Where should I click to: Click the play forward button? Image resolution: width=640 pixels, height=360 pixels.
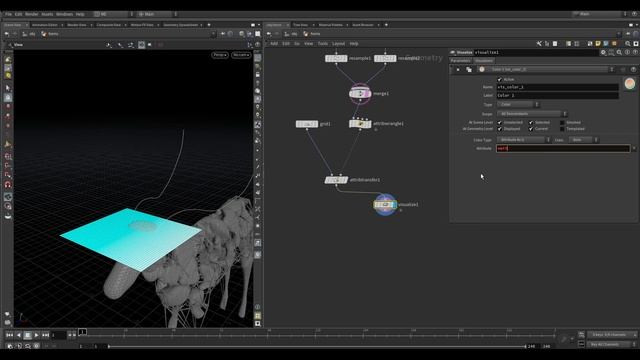36,335
